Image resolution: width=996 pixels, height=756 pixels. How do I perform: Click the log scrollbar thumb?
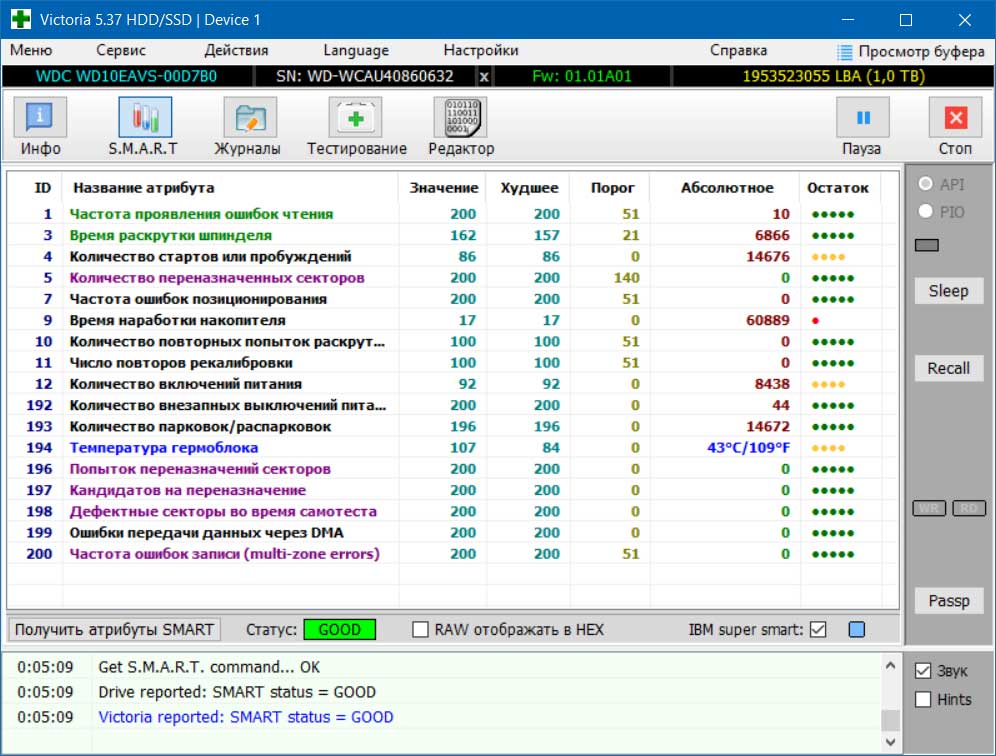point(890,720)
